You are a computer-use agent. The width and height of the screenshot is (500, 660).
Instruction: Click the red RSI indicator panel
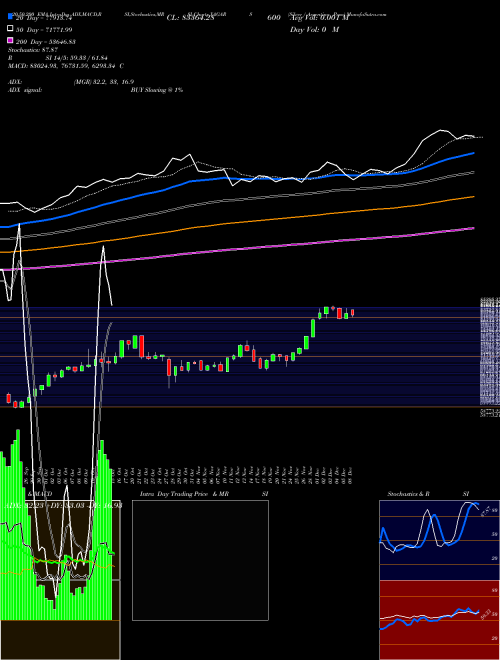pos(439,620)
